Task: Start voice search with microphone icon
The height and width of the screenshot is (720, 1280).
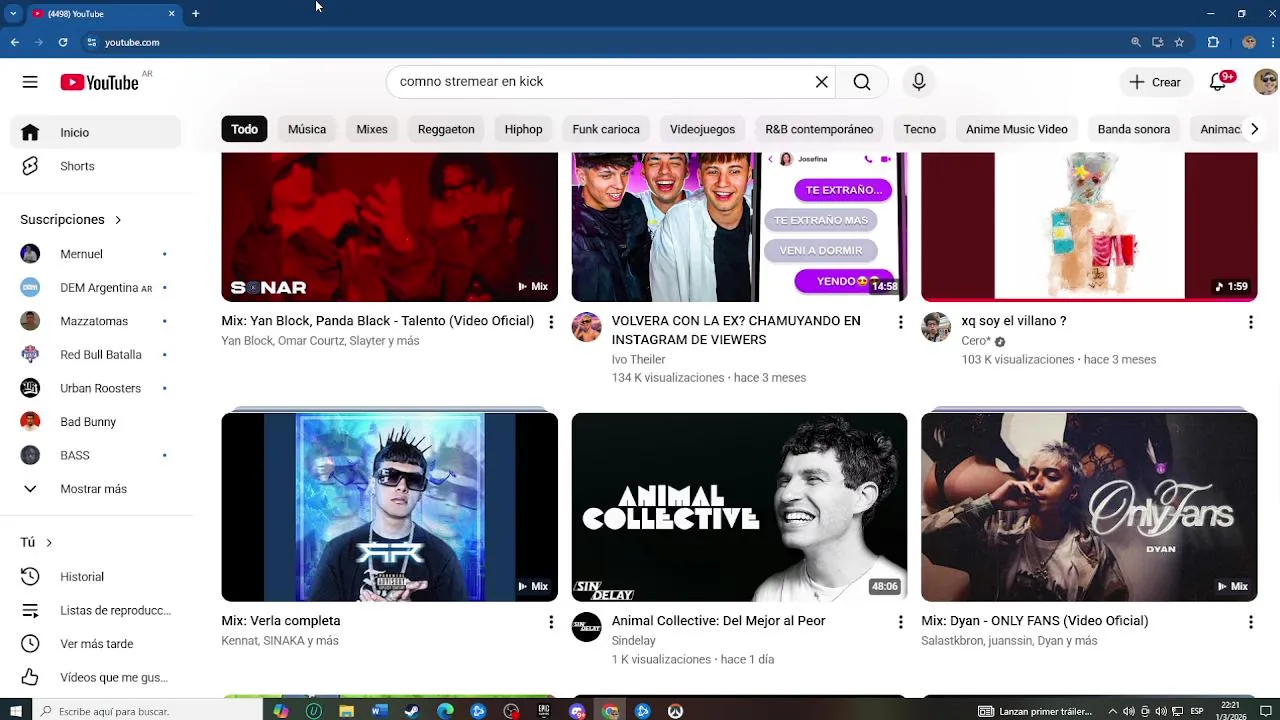Action: [919, 82]
